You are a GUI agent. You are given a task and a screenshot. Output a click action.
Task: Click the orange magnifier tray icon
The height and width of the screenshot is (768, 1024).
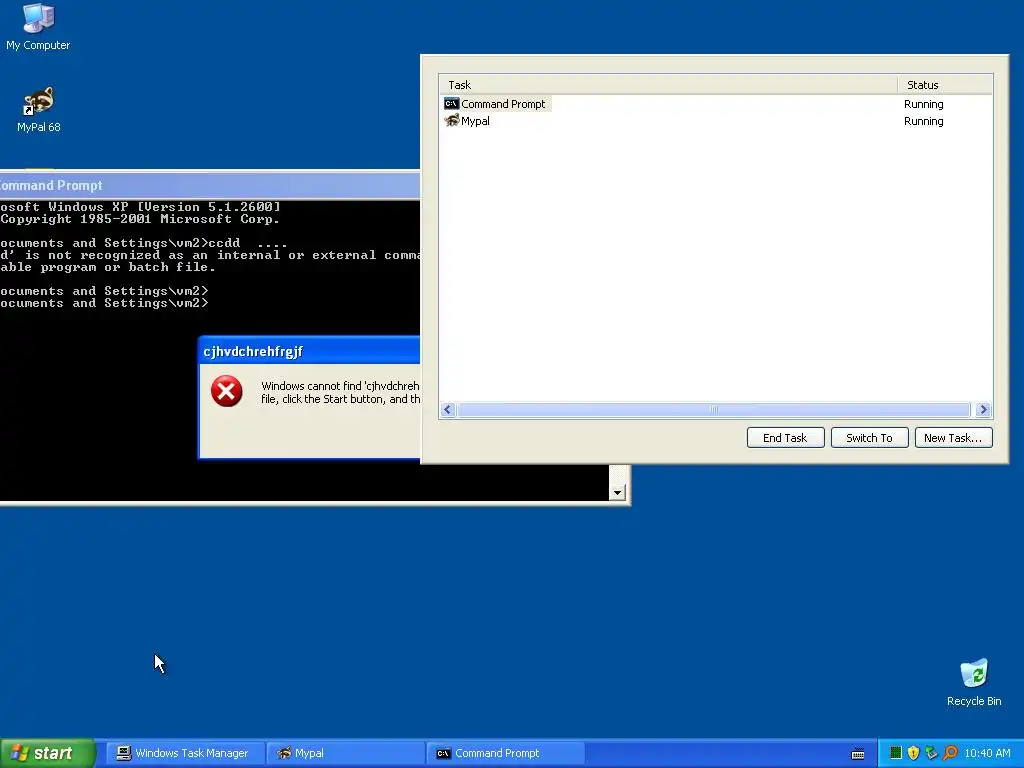(950, 753)
